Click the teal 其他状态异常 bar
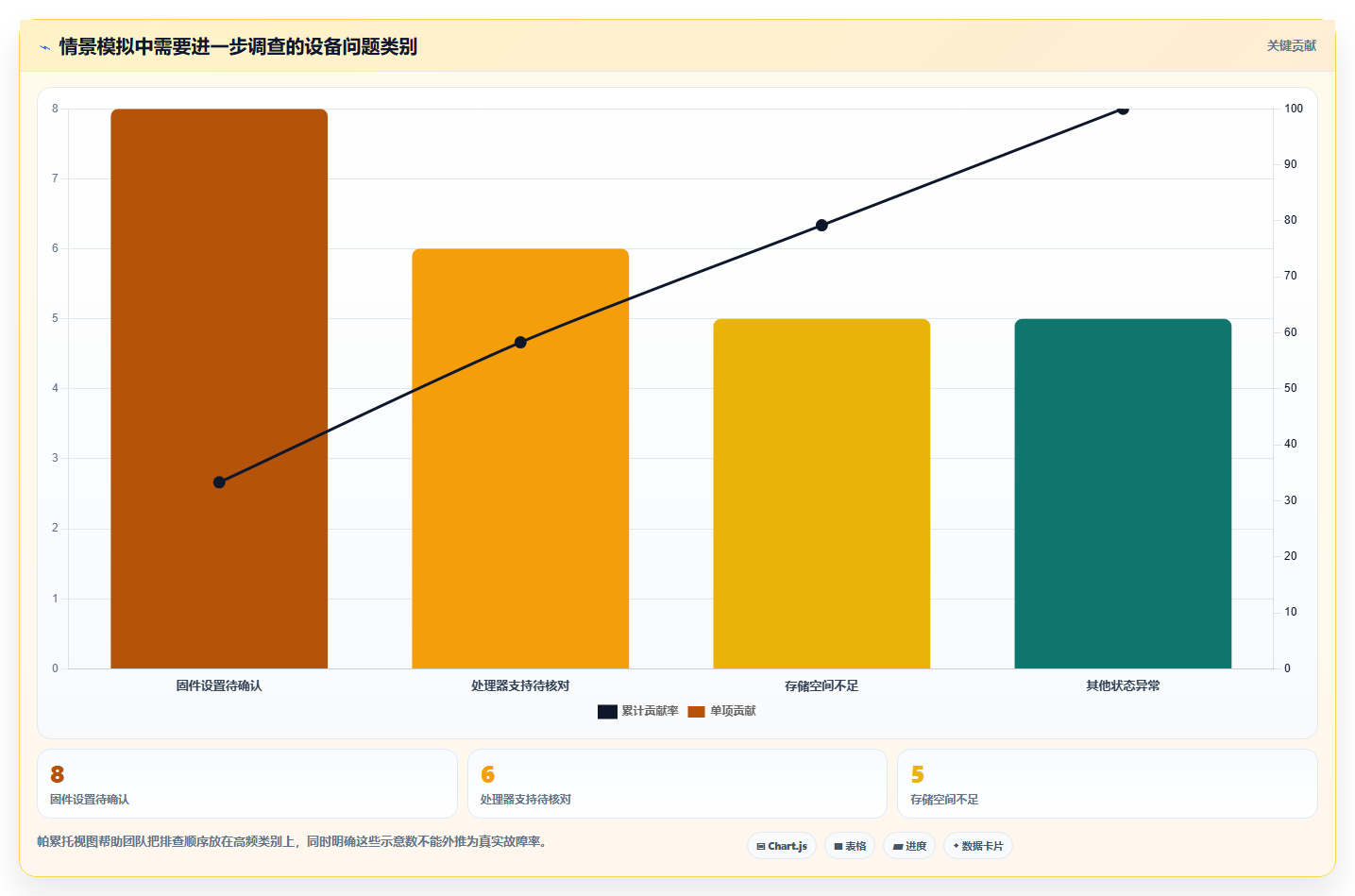Viewport: 1355px width, 896px height. click(x=1123, y=494)
